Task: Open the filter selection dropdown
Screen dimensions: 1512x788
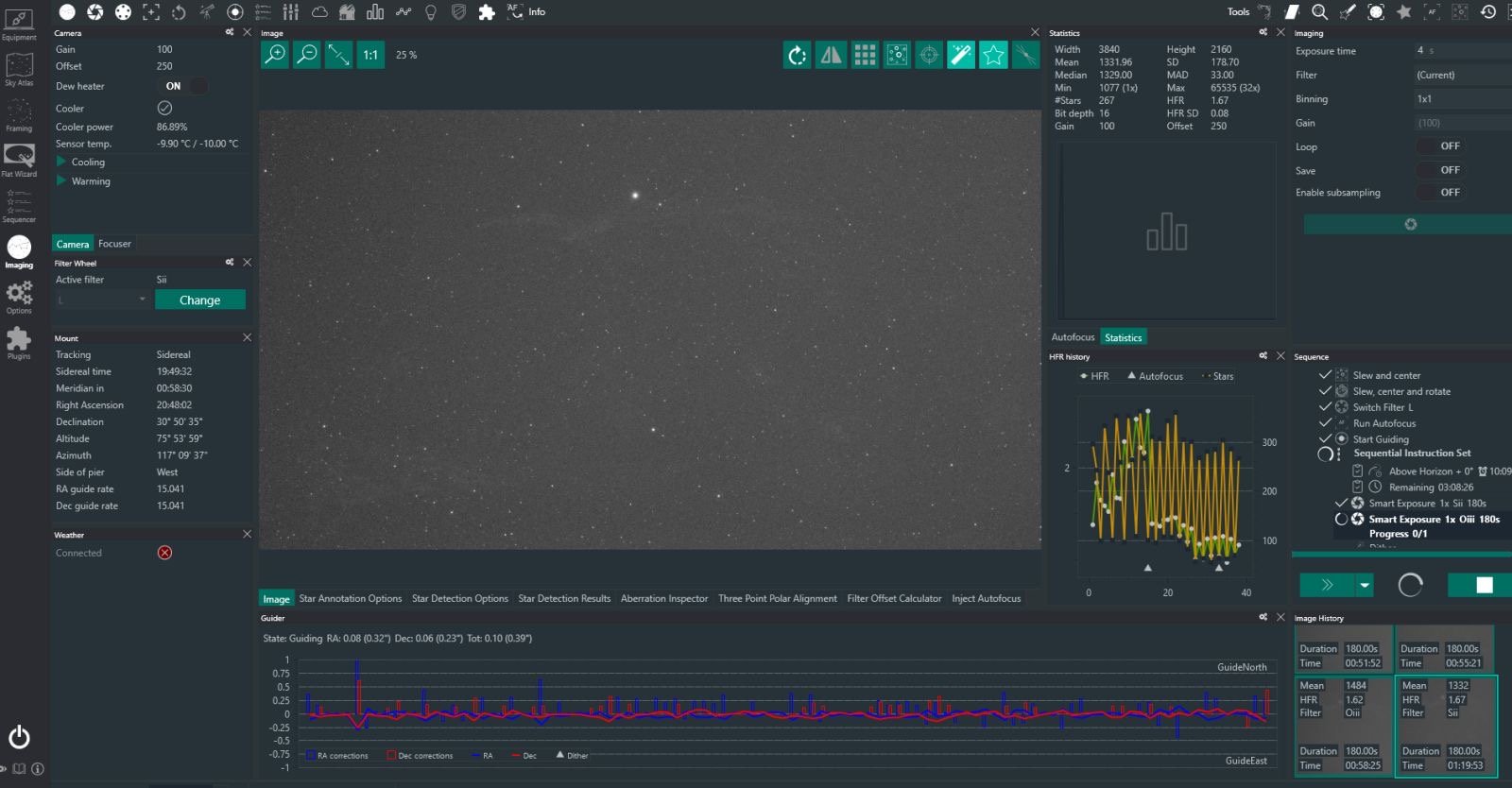Action: click(x=102, y=300)
